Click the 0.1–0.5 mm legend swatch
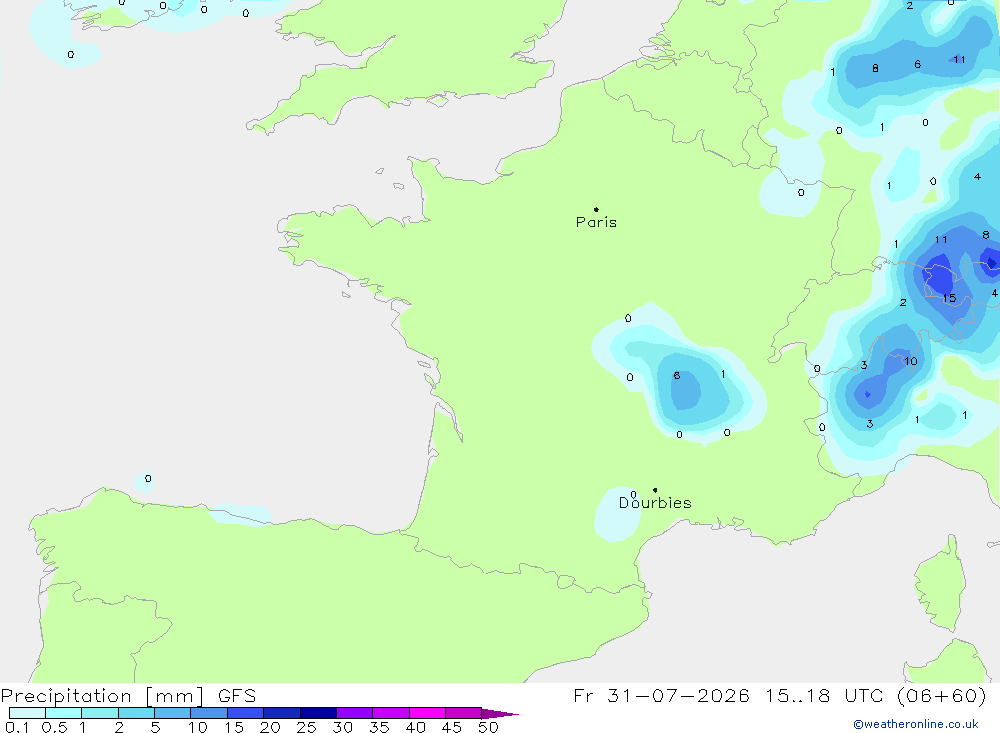 tap(27, 713)
